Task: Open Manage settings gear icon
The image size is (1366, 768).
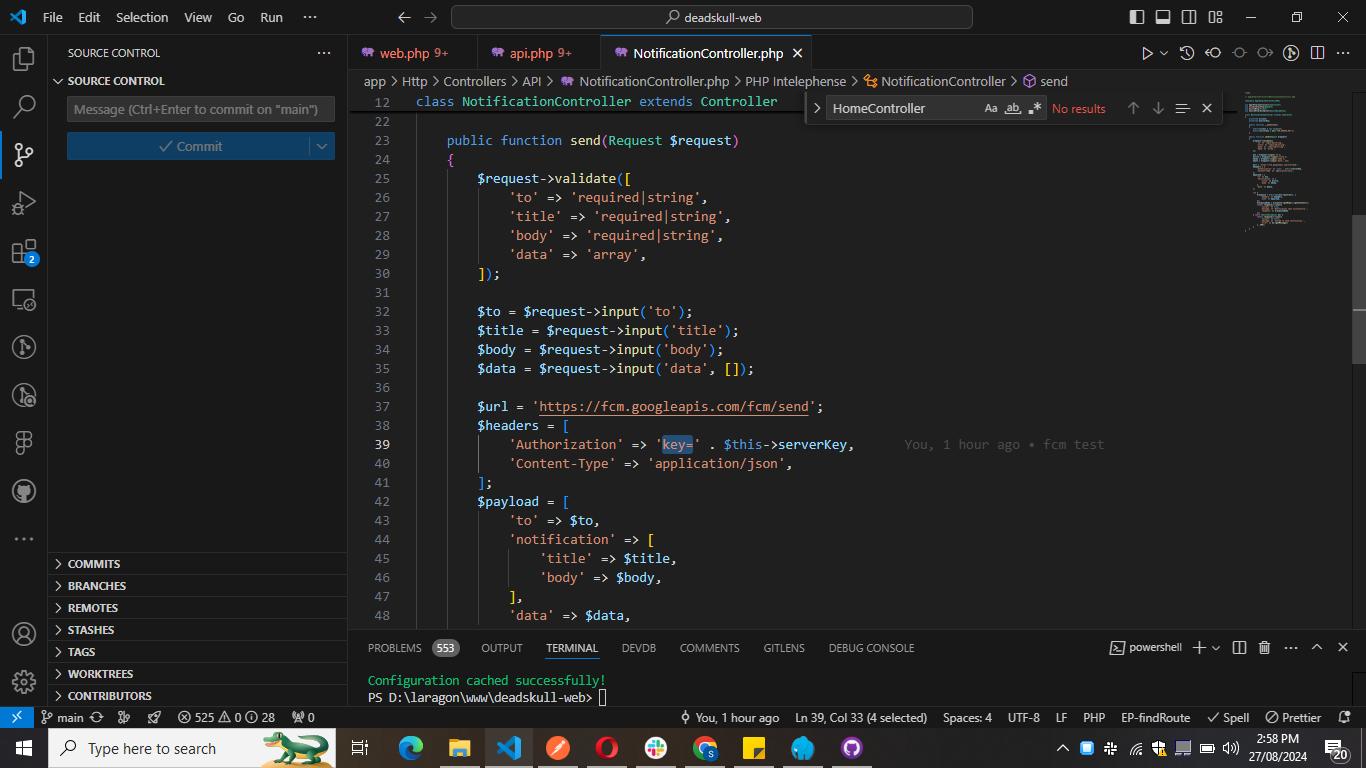Action: click(24, 682)
